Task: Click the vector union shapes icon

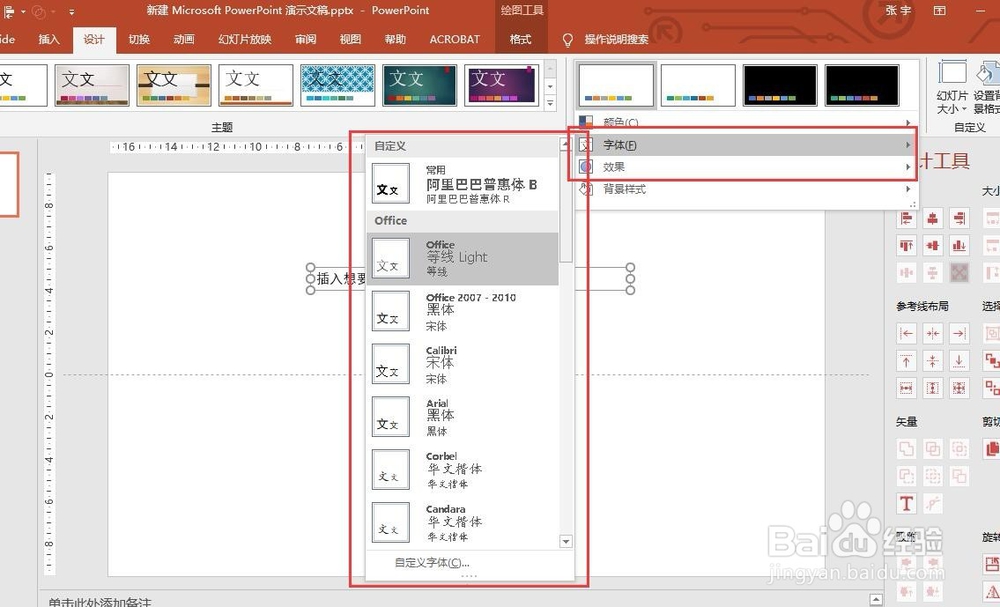Action: tap(906, 448)
